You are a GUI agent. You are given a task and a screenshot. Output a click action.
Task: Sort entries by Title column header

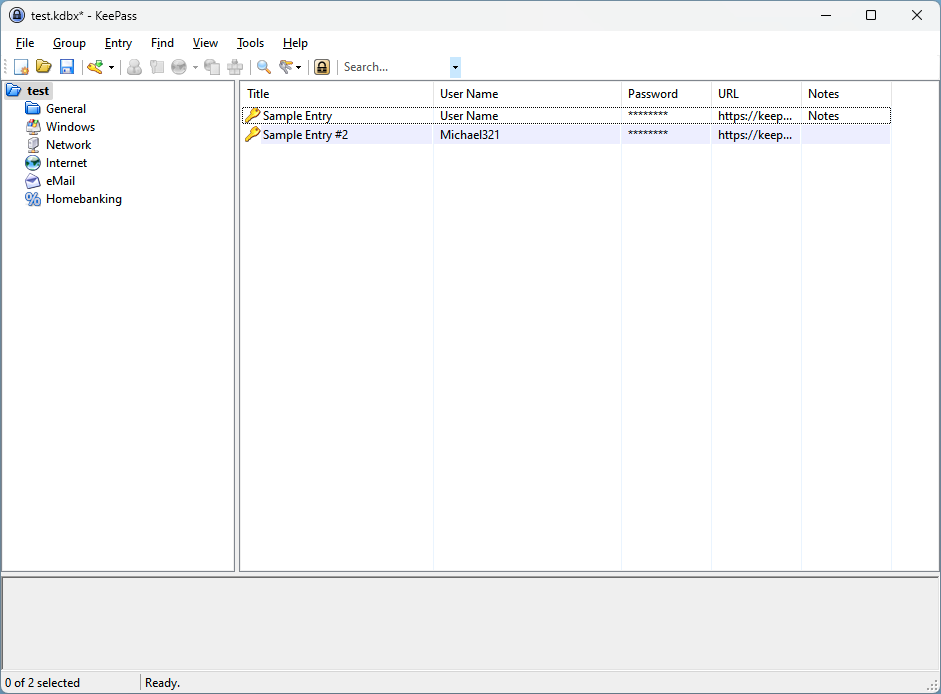pos(337,94)
